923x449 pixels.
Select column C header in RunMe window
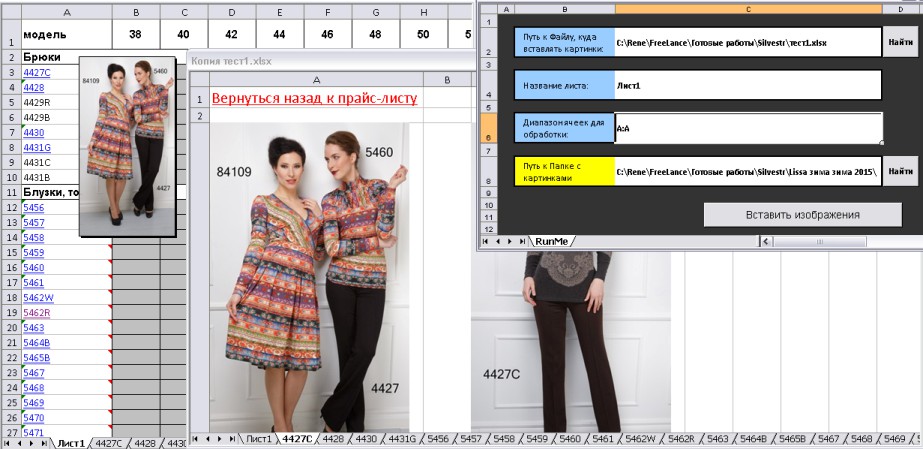click(748, 9)
